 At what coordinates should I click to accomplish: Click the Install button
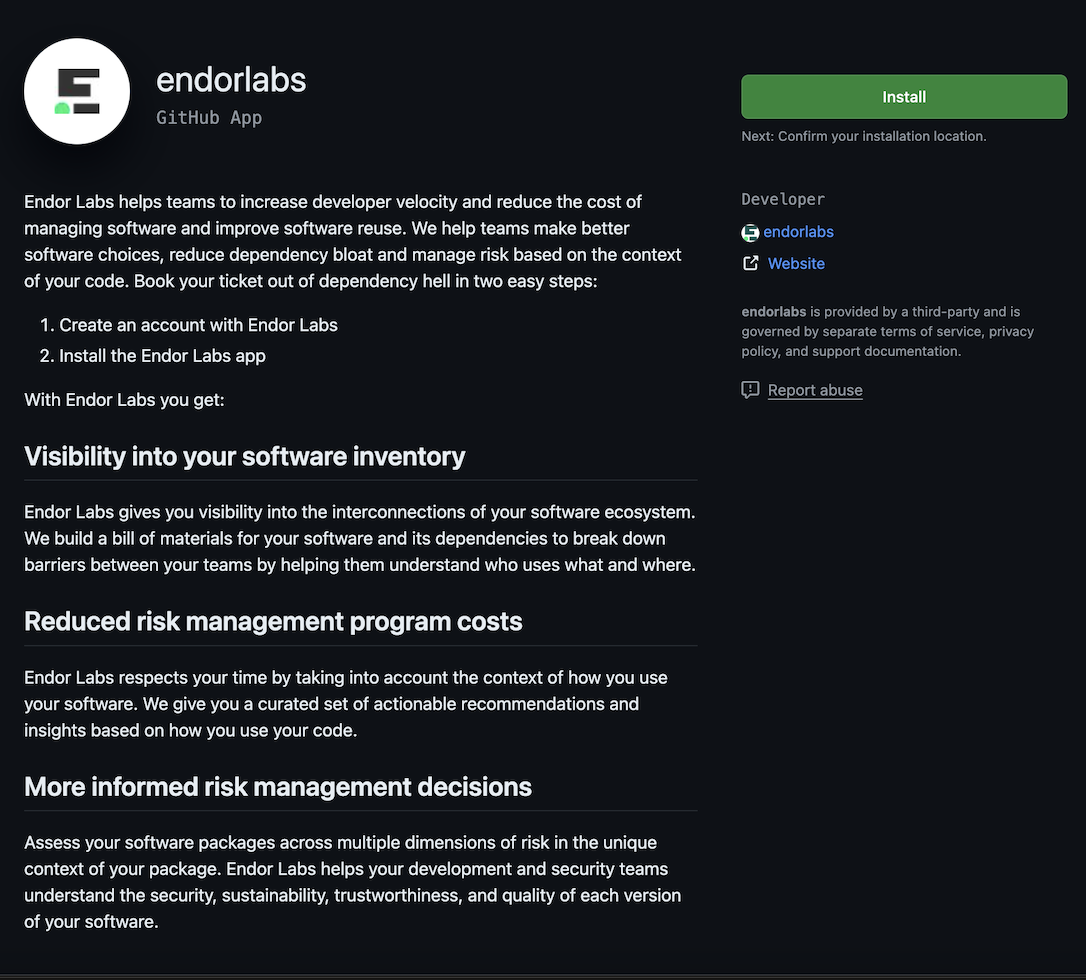coord(903,96)
